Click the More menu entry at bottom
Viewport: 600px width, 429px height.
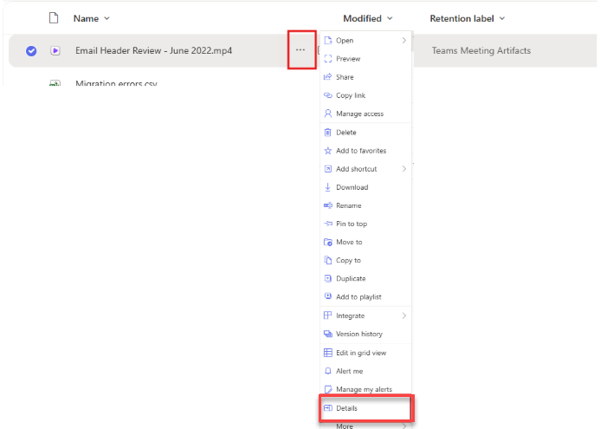coord(365,426)
